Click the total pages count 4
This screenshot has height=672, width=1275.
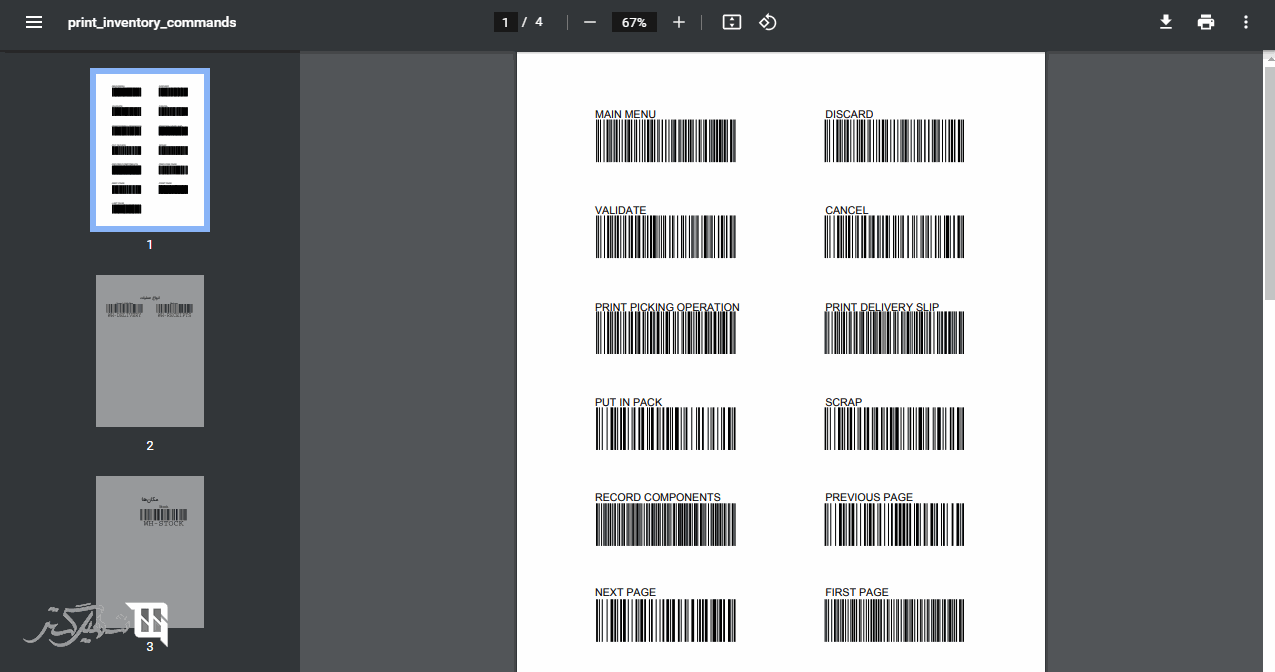coord(539,22)
